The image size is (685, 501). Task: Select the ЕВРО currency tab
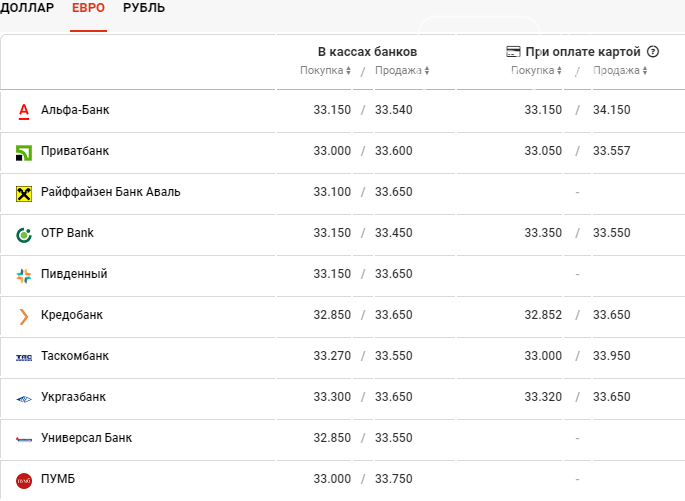tap(88, 8)
